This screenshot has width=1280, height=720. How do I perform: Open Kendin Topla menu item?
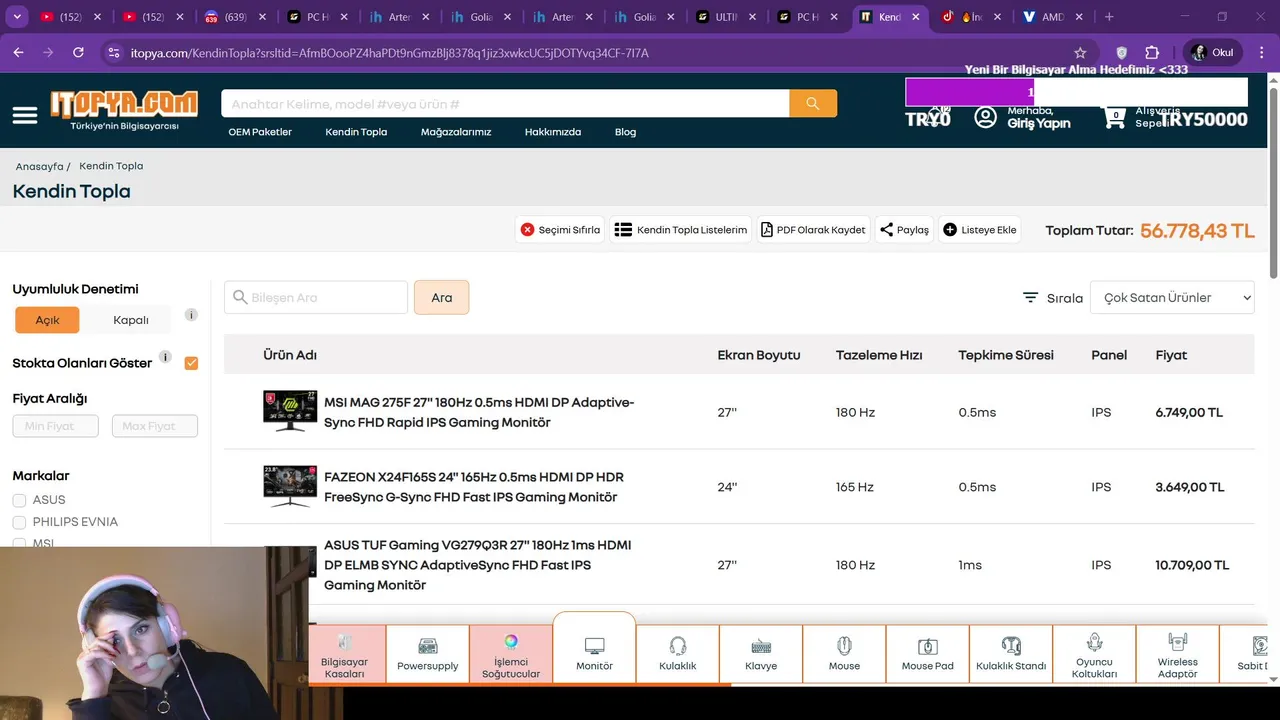tap(356, 132)
